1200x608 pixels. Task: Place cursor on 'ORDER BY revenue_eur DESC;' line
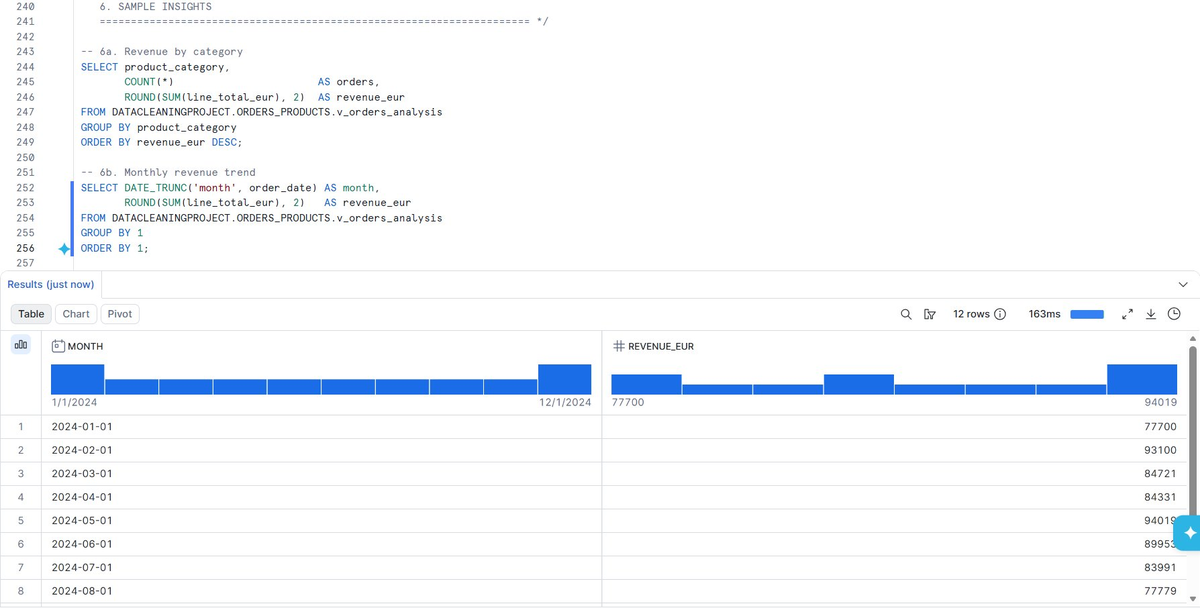click(162, 142)
